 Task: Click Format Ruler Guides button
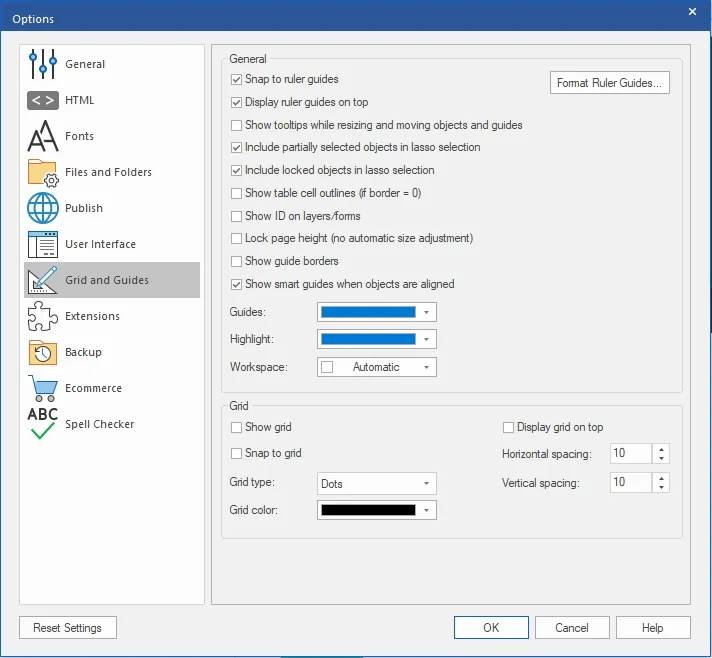coord(609,83)
